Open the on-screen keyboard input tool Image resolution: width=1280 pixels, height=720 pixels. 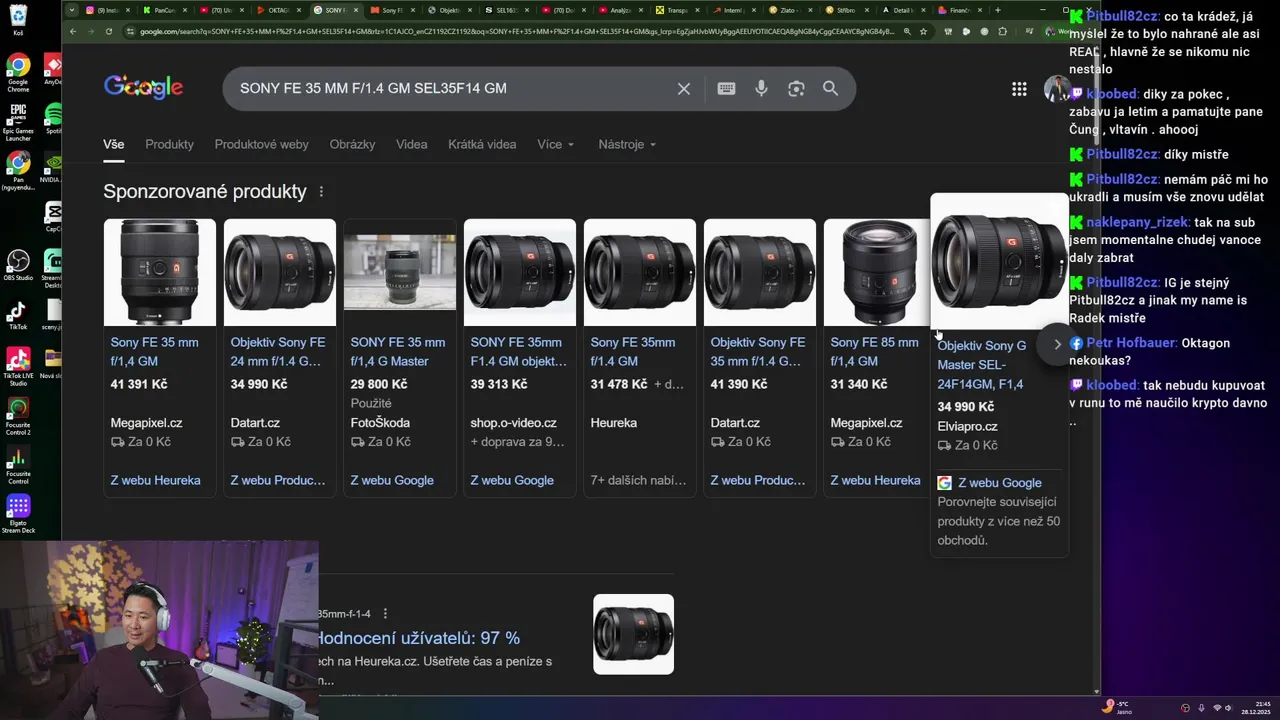[727, 89]
